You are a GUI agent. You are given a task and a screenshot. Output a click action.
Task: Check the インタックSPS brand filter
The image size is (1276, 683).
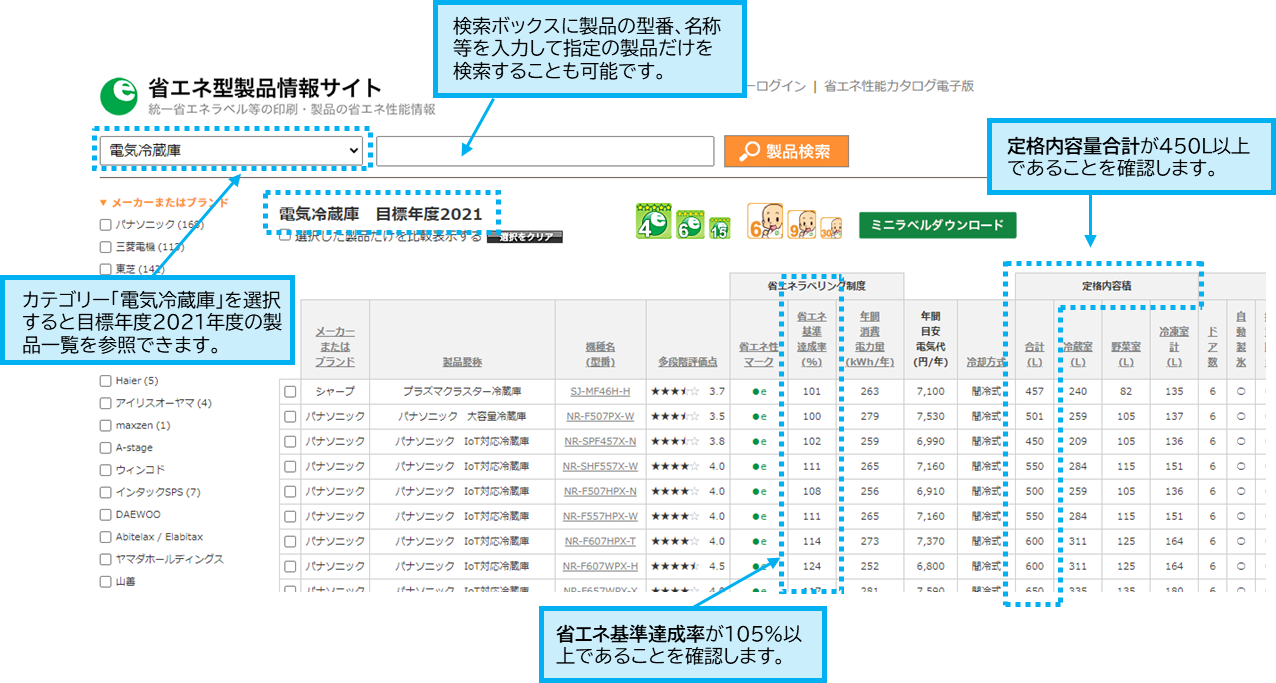pos(105,493)
